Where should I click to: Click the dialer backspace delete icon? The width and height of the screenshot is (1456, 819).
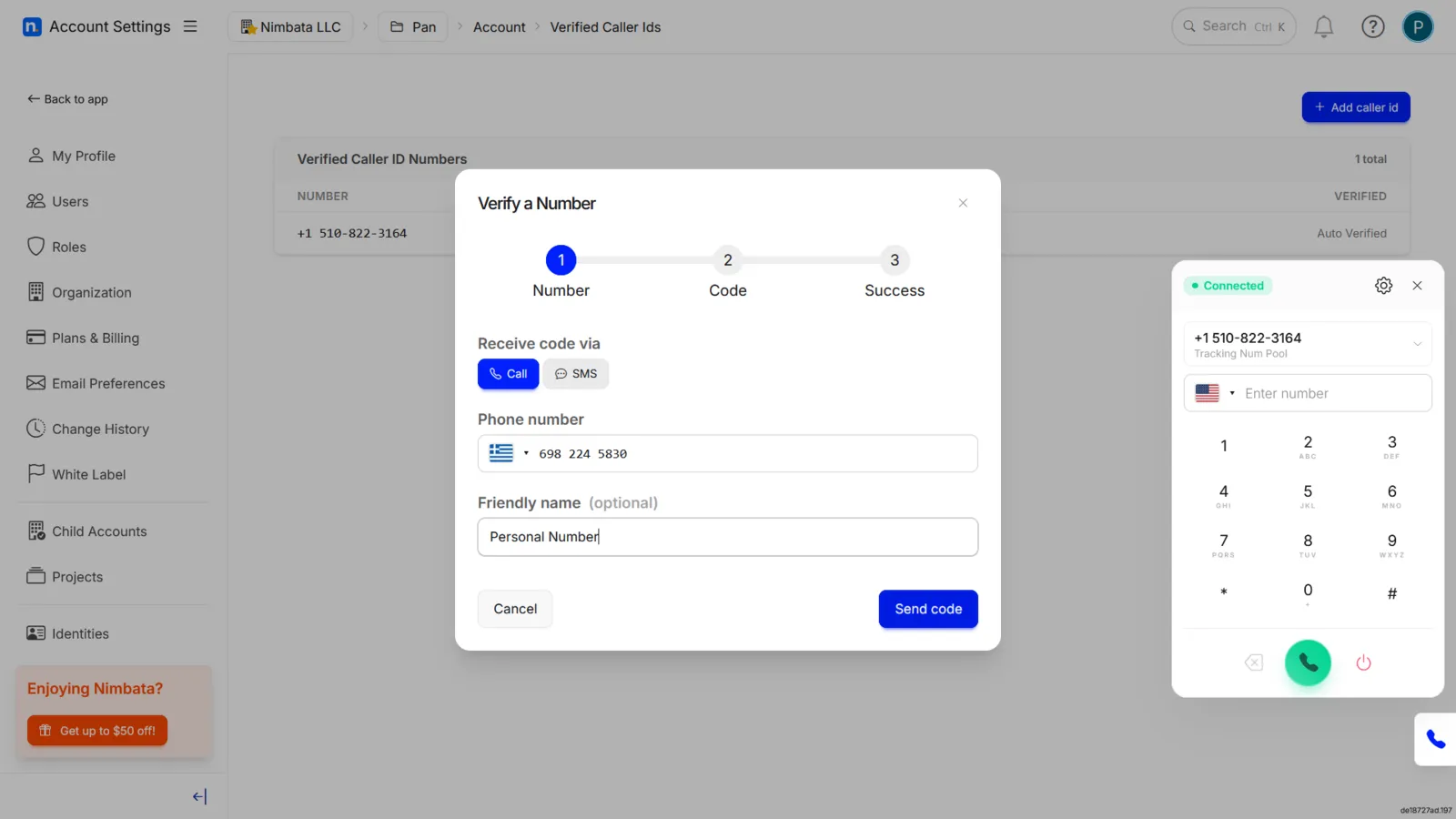click(x=1253, y=662)
